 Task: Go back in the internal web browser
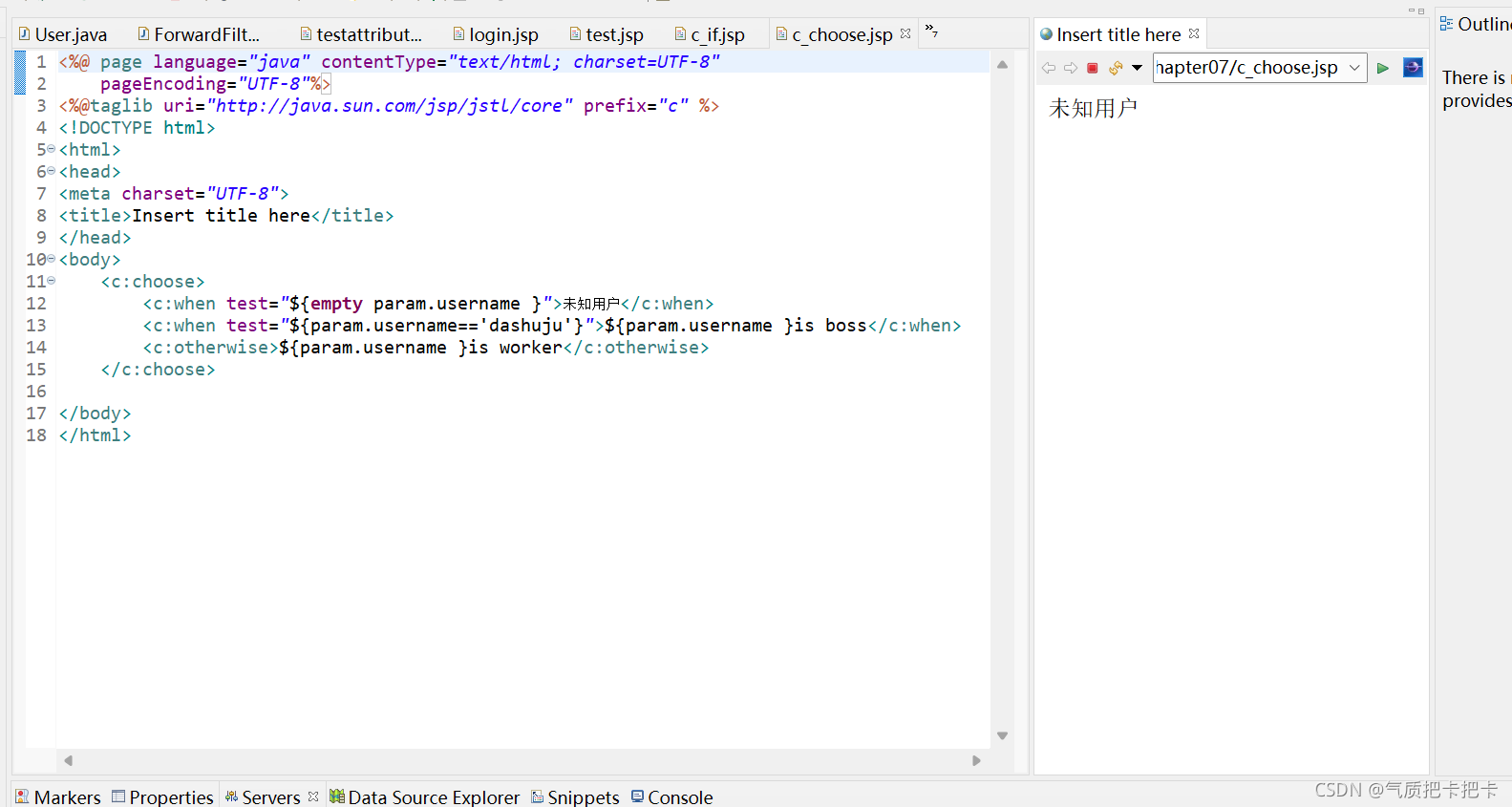pos(1049,68)
